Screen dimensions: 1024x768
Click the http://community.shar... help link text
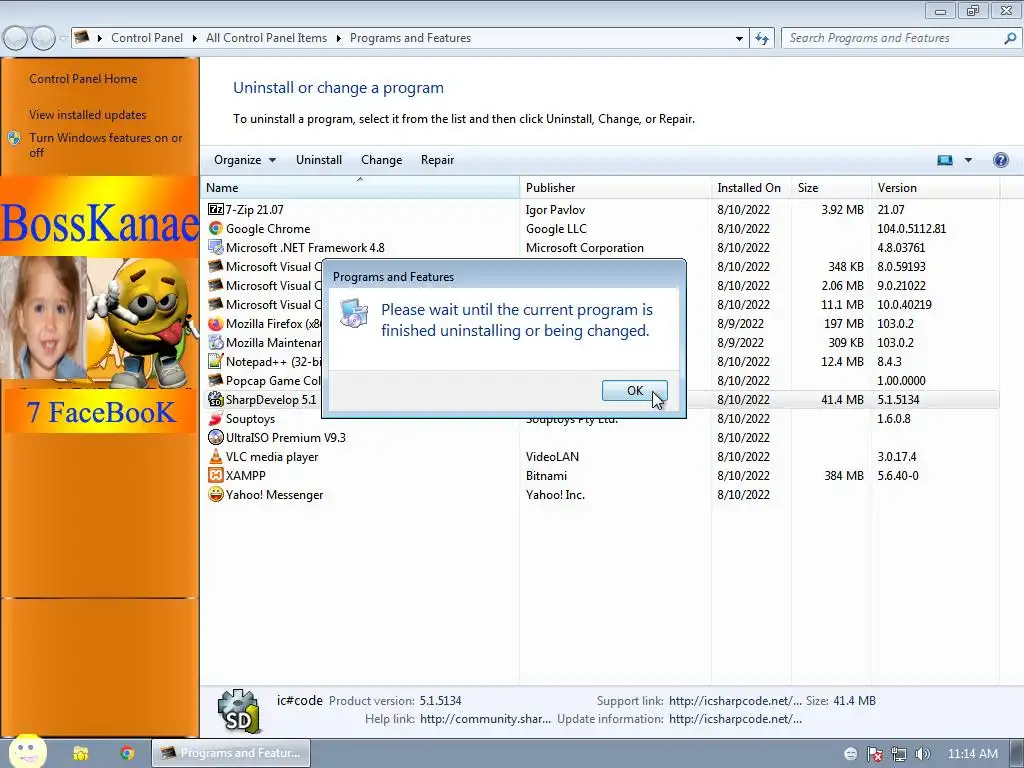(485, 719)
